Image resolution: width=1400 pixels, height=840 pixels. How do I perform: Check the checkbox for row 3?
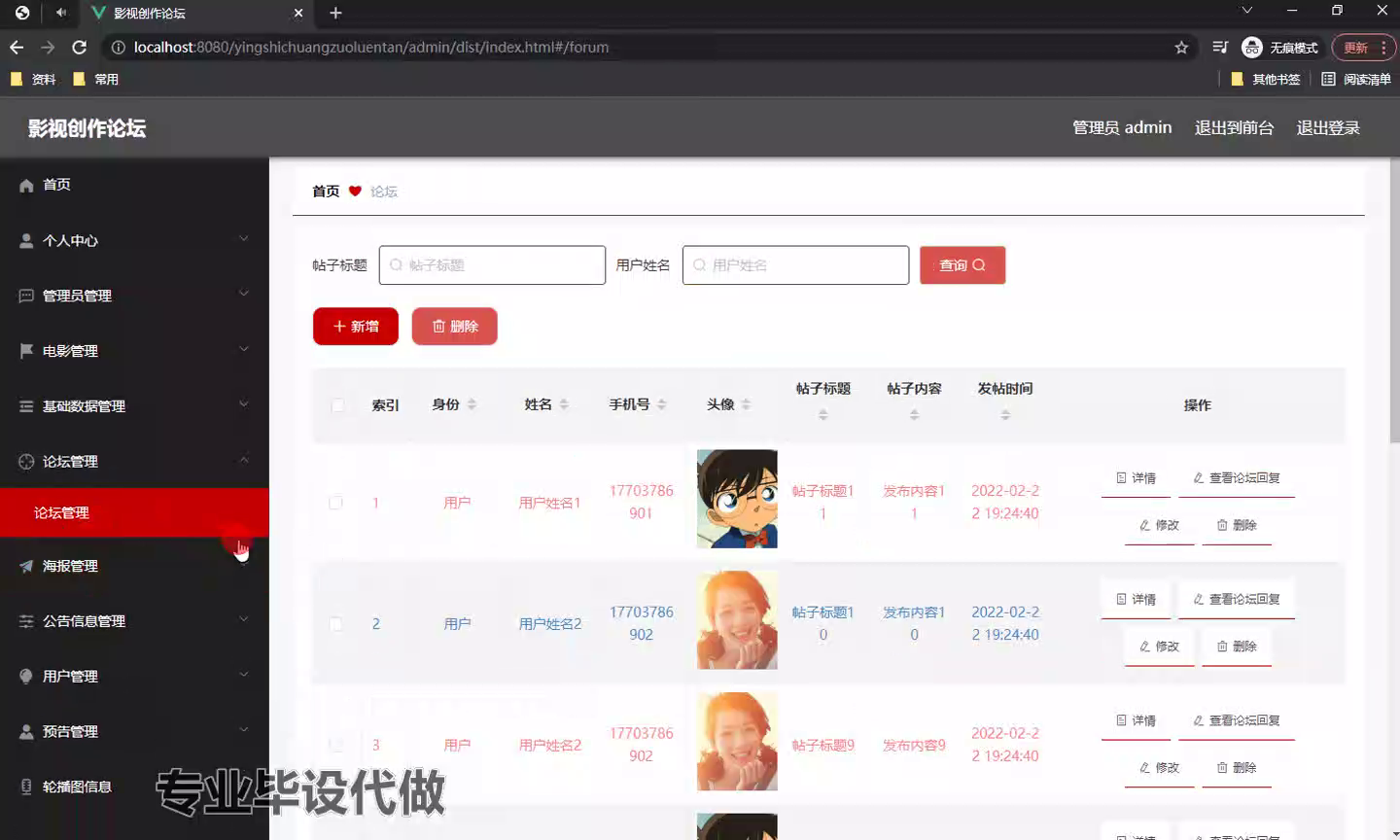point(335,746)
